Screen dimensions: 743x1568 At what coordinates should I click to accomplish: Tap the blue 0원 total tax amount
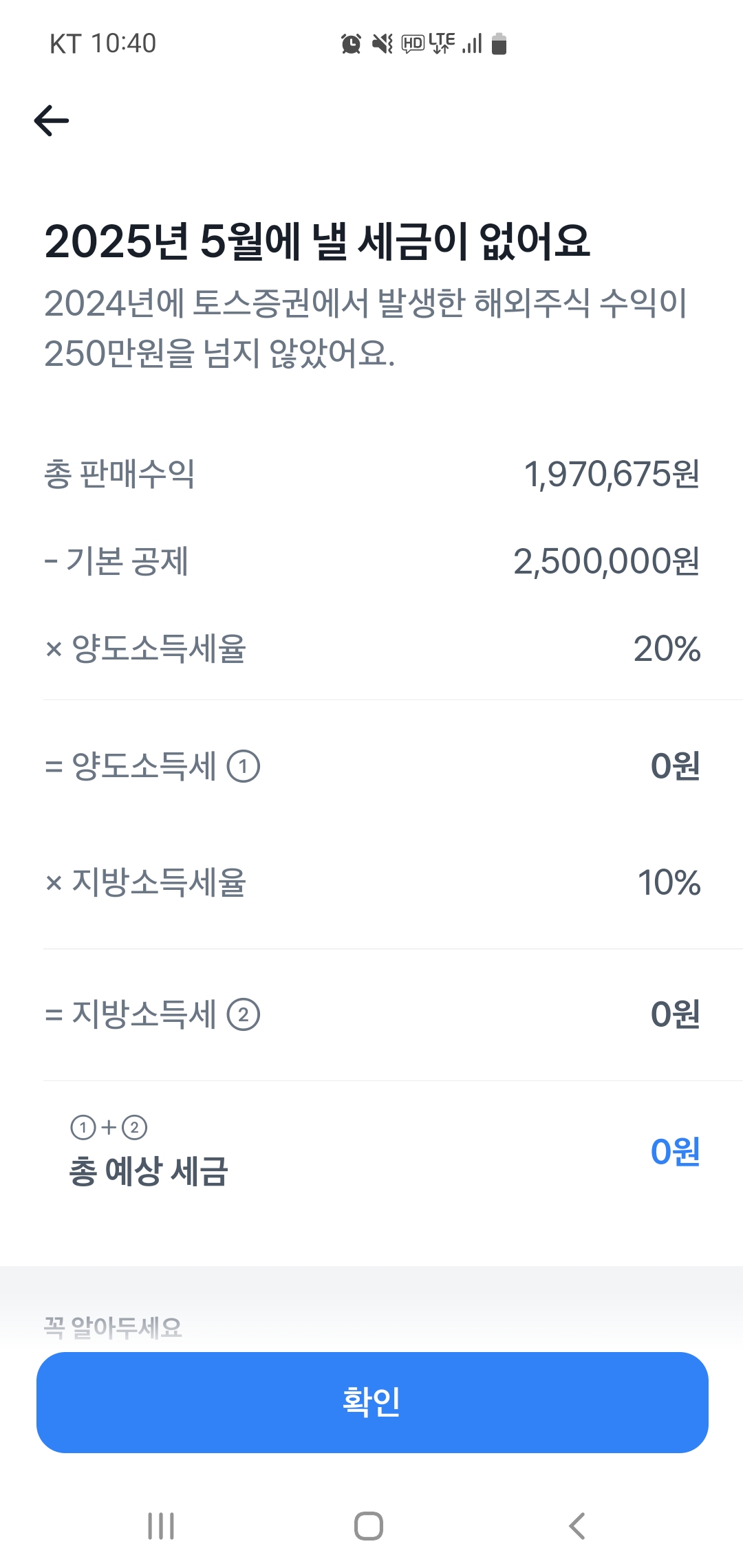675,1151
